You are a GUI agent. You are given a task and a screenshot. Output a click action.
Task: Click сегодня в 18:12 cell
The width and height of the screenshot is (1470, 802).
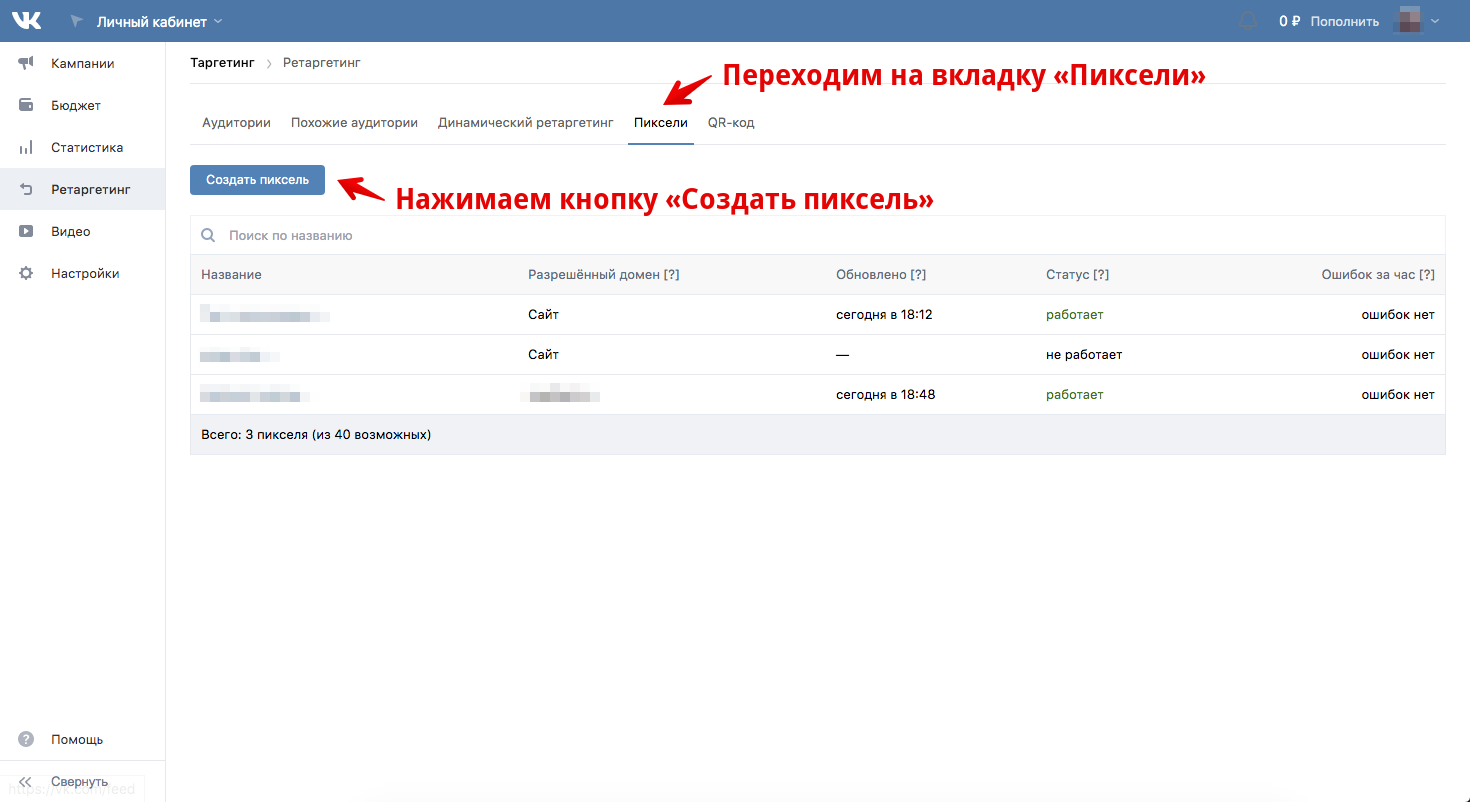point(885,314)
